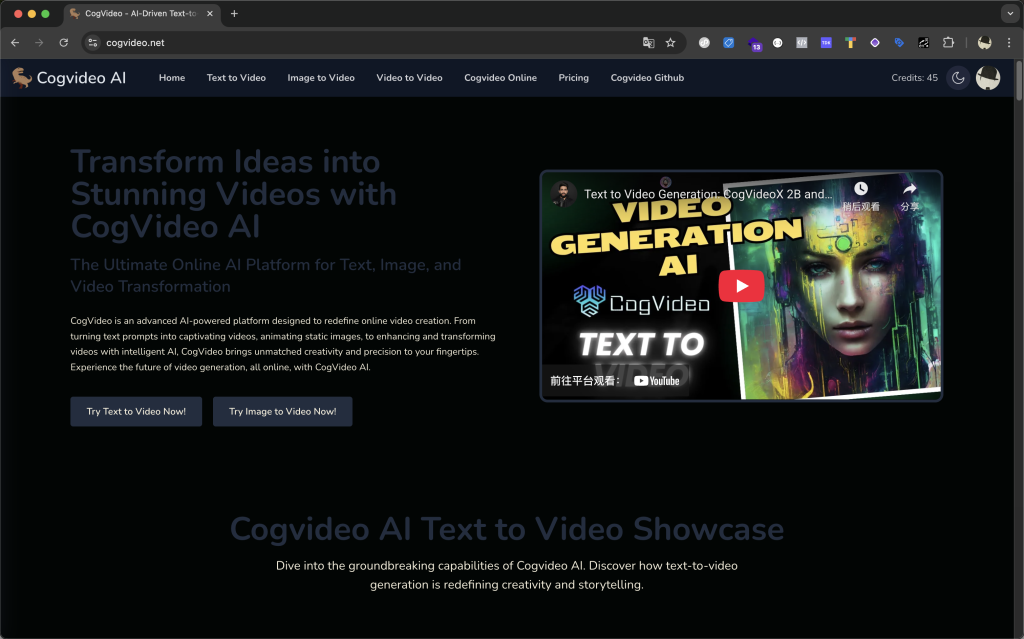Play the YouTube video with the red button

(x=741, y=286)
